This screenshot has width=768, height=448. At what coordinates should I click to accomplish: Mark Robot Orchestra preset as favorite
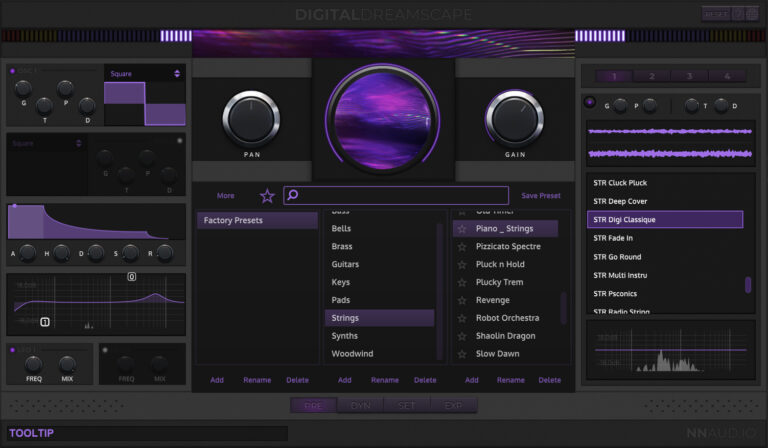point(461,318)
